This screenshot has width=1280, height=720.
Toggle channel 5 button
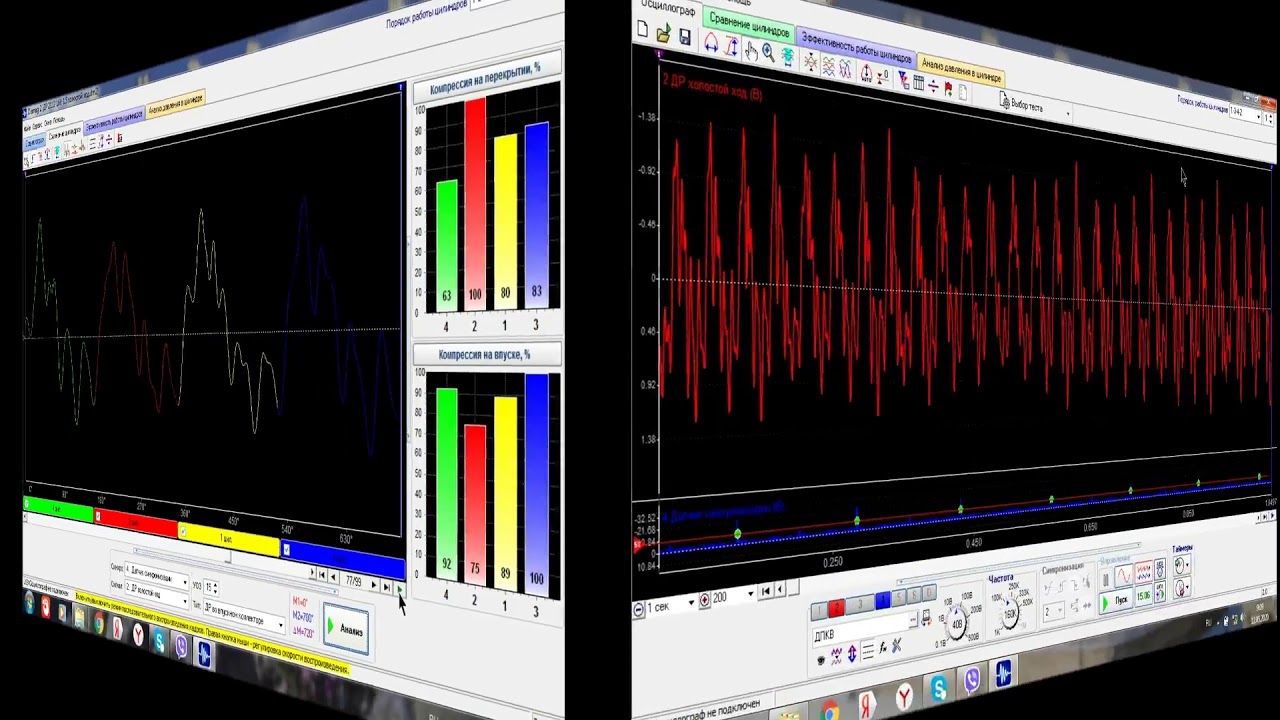tap(899, 597)
